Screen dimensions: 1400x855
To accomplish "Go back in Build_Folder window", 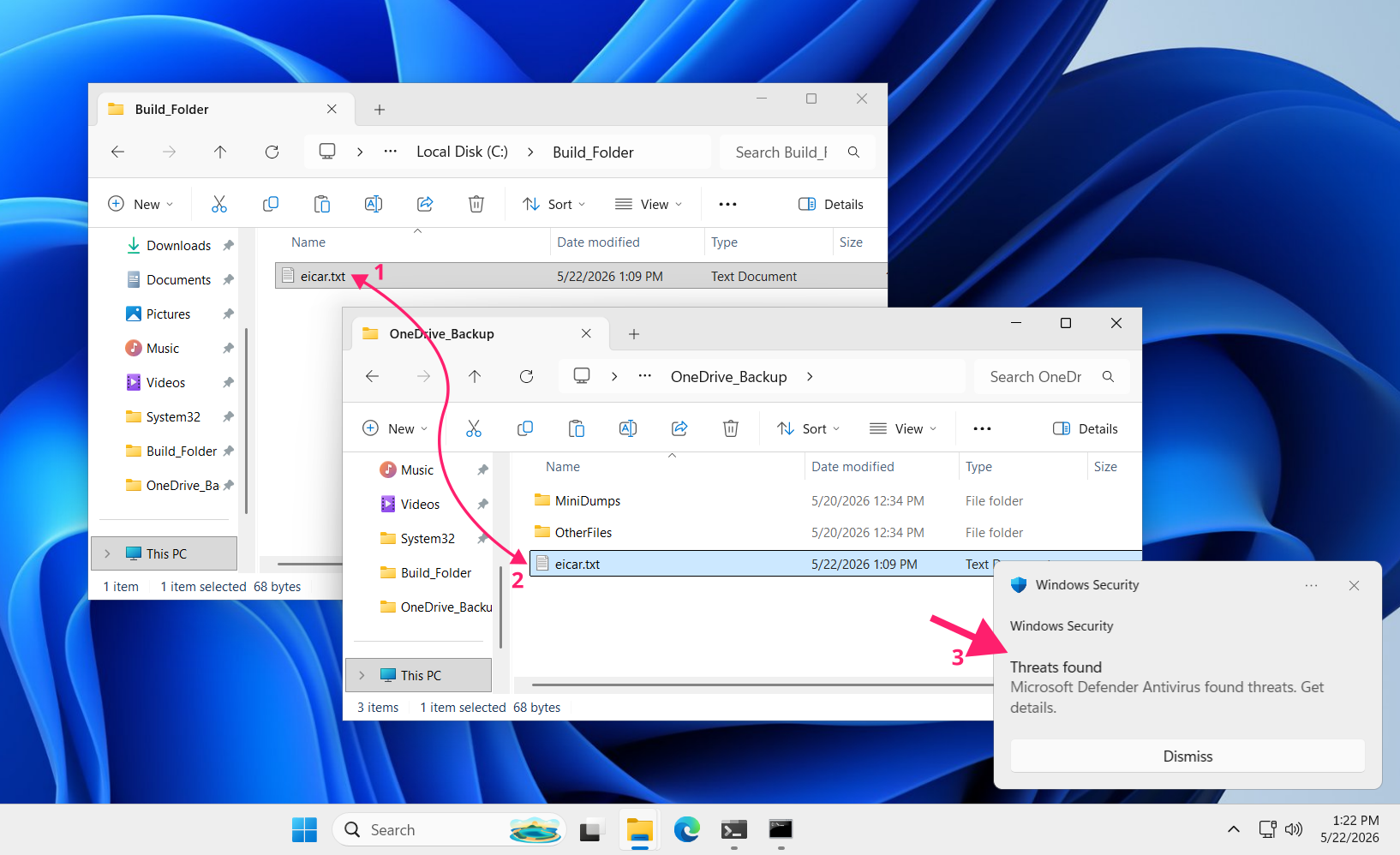I will [x=118, y=152].
